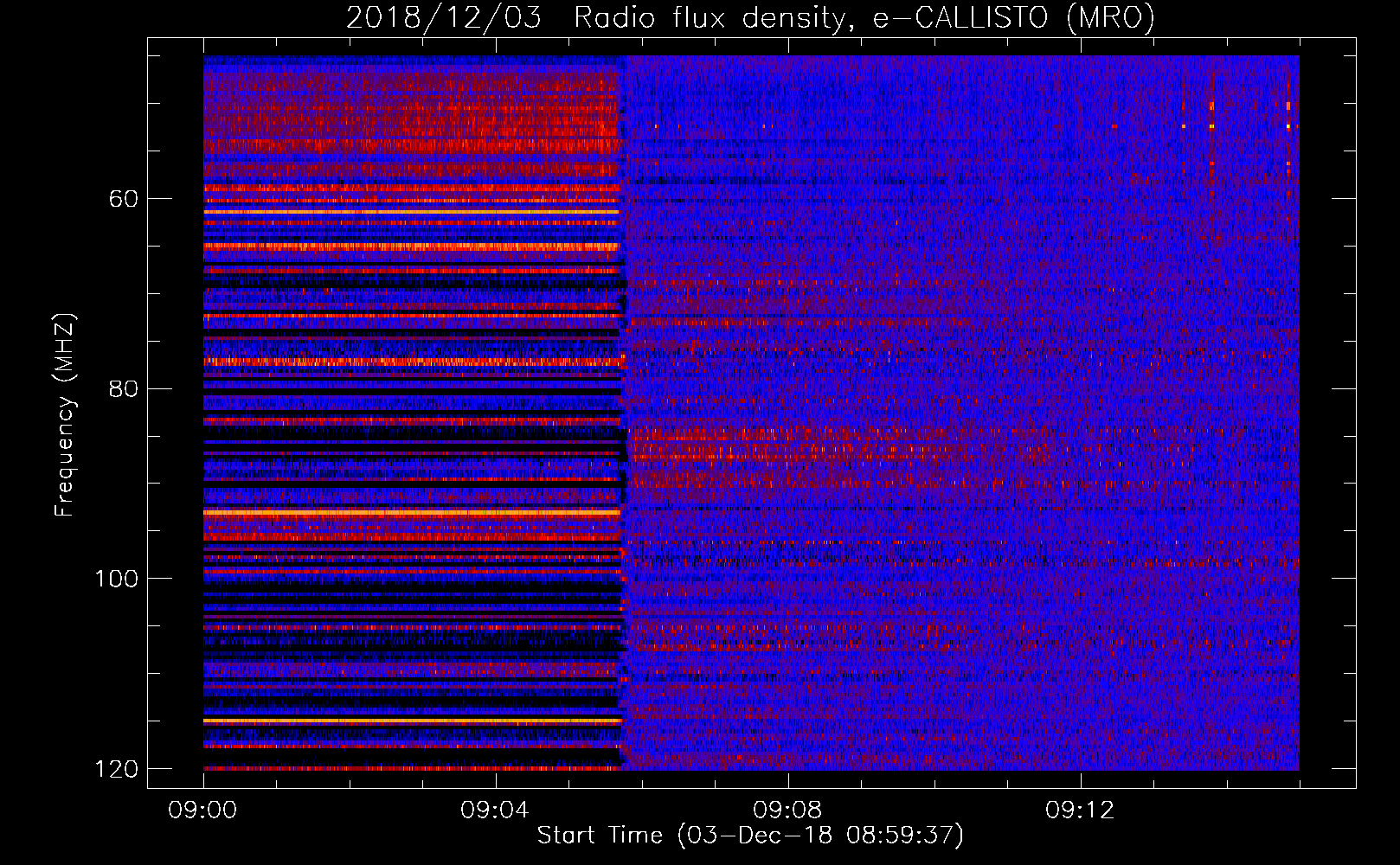Click the plot title '2018/12/03 Radio flux density, e-CALLISTO (MRO)'
The width and height of the screenshot is (1400, 865).
pos(750,17)
